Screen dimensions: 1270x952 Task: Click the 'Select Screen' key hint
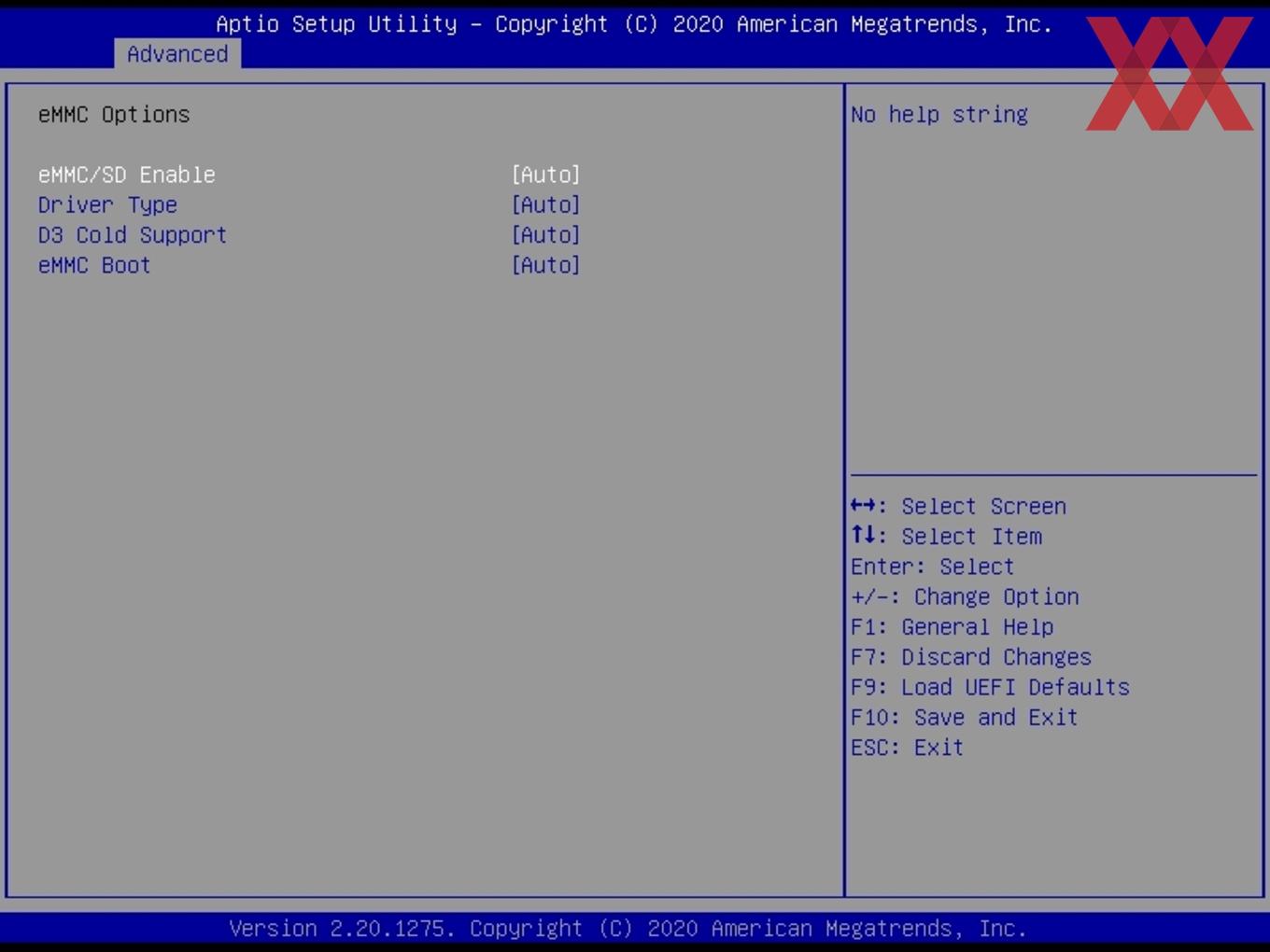point(958,506)
